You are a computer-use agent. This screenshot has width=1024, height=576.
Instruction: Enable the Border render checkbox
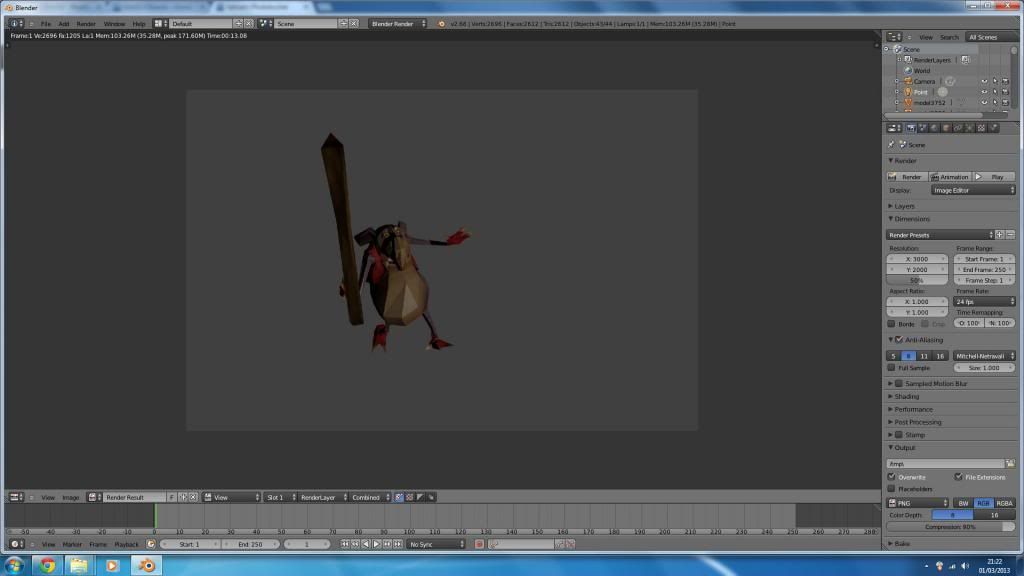891,324
